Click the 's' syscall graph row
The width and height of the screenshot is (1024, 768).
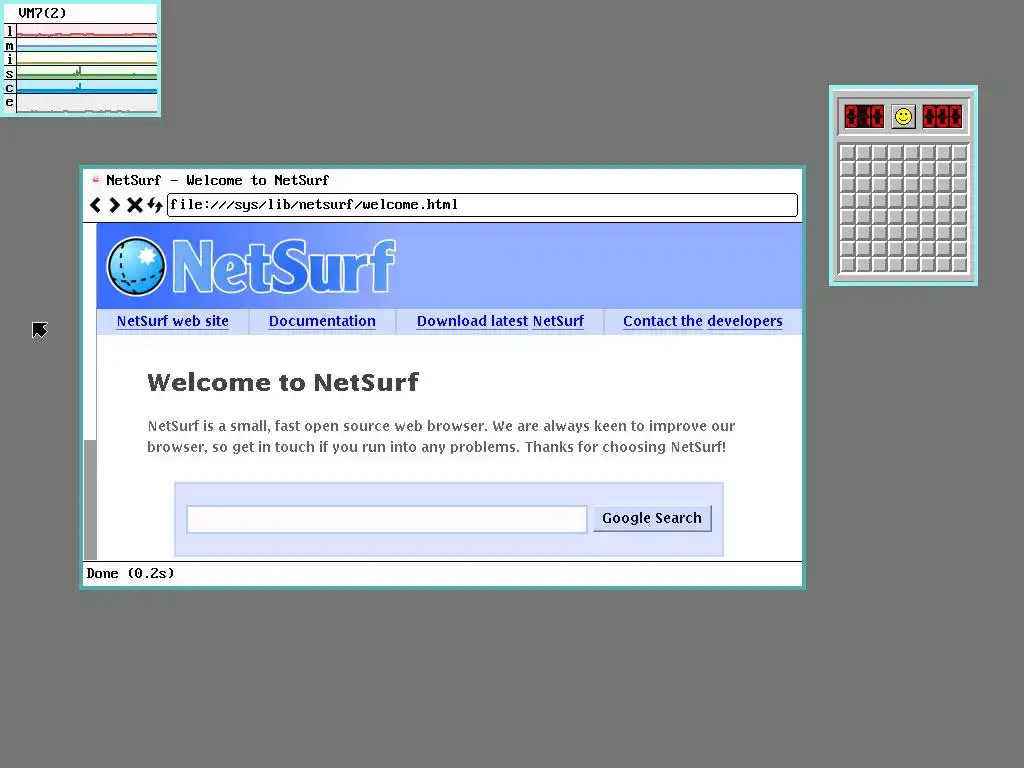tap(80, 74)
